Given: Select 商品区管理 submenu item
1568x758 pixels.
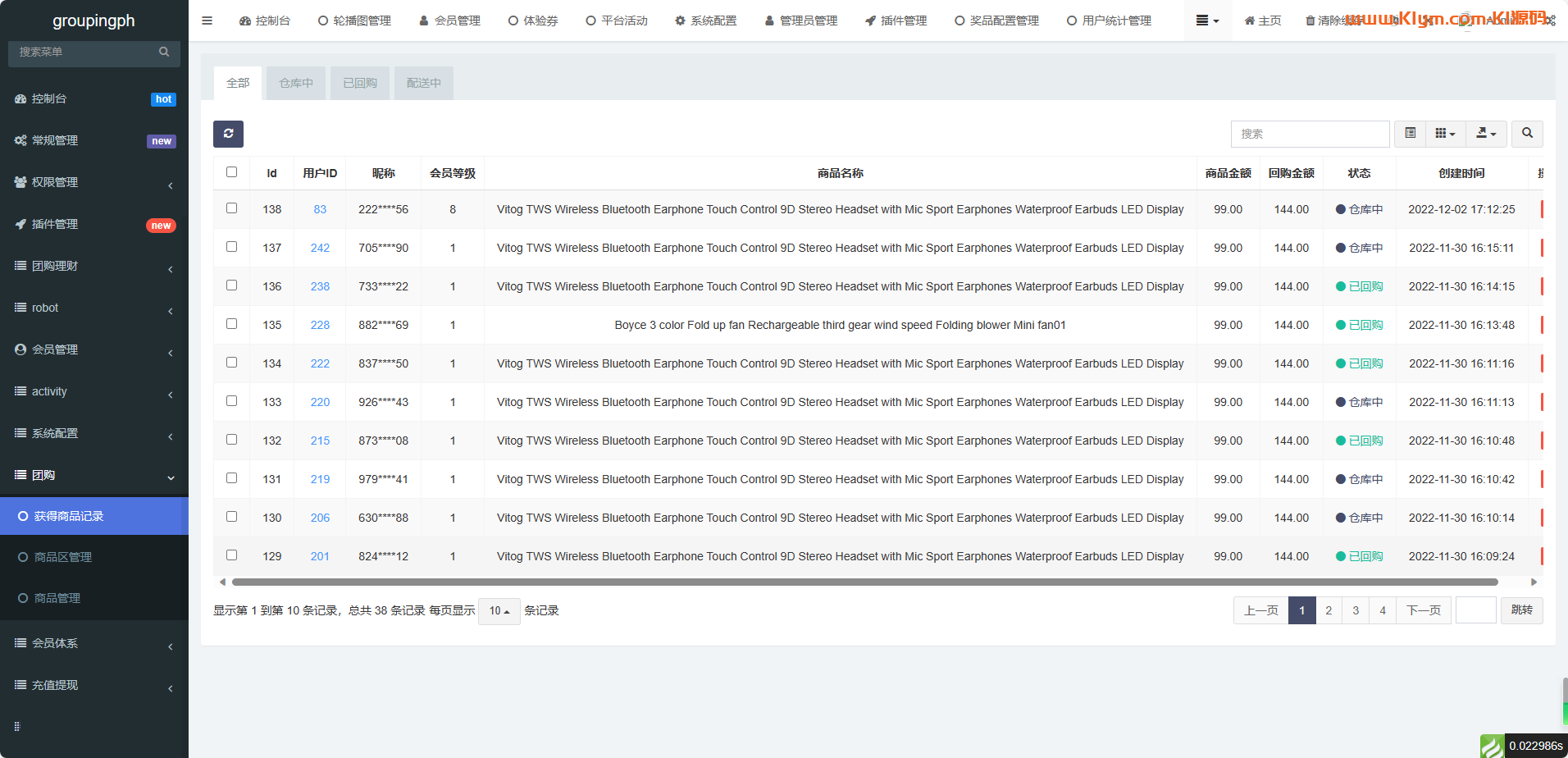Looking at the screenshot, I should 94,557.
